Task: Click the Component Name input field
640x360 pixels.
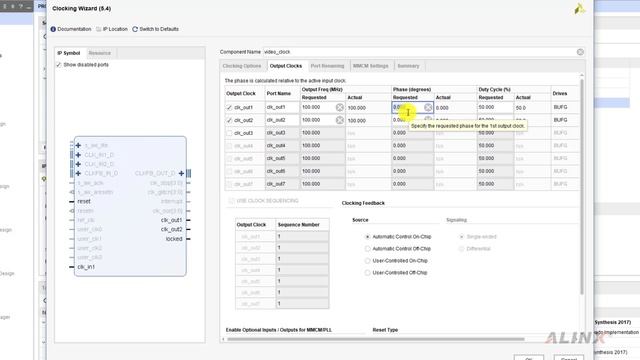Action: [x=419, y=52]
